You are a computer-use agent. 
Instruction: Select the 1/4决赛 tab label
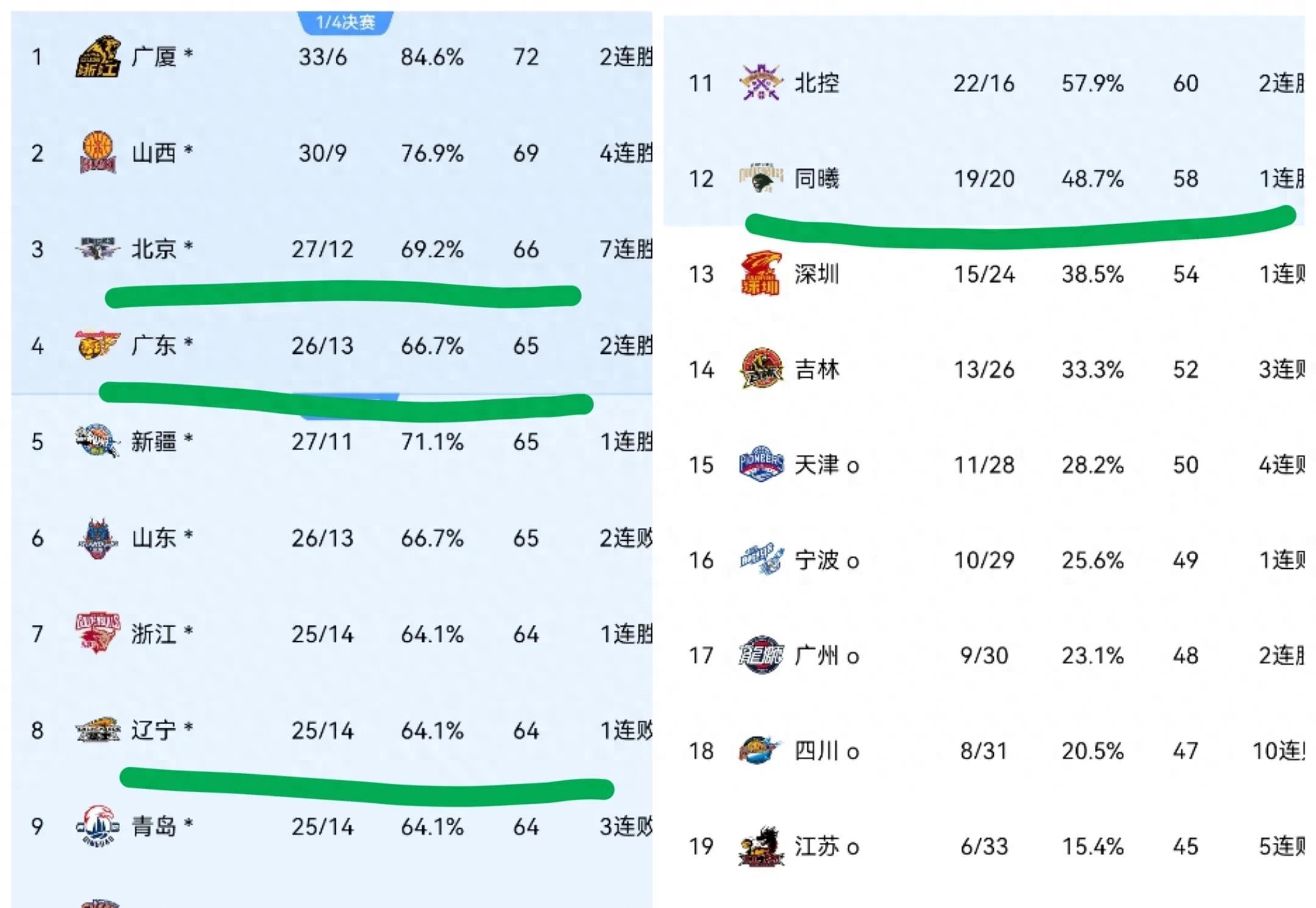[x=345, y=23]
